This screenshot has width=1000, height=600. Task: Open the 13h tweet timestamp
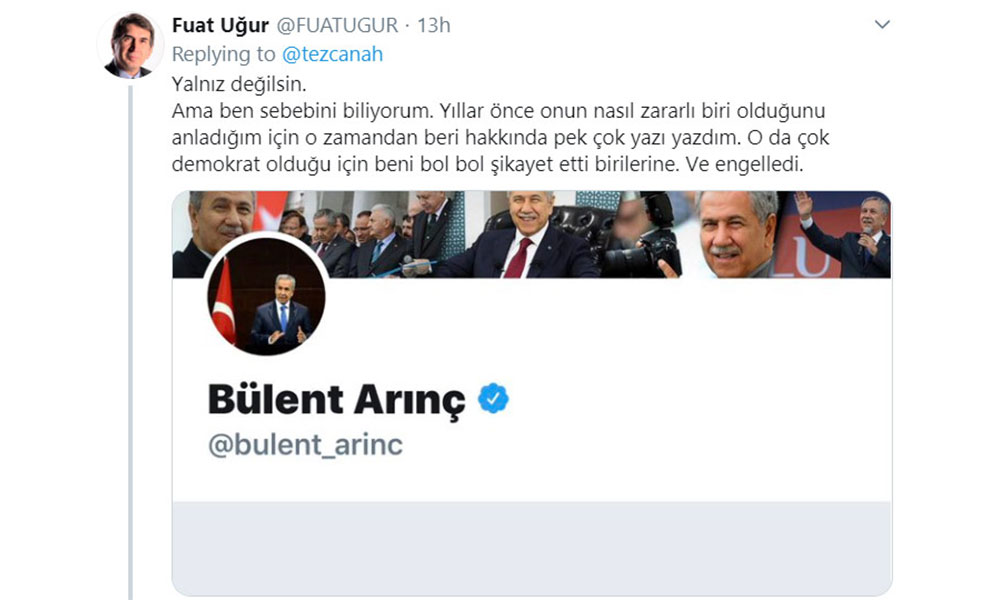434,26
